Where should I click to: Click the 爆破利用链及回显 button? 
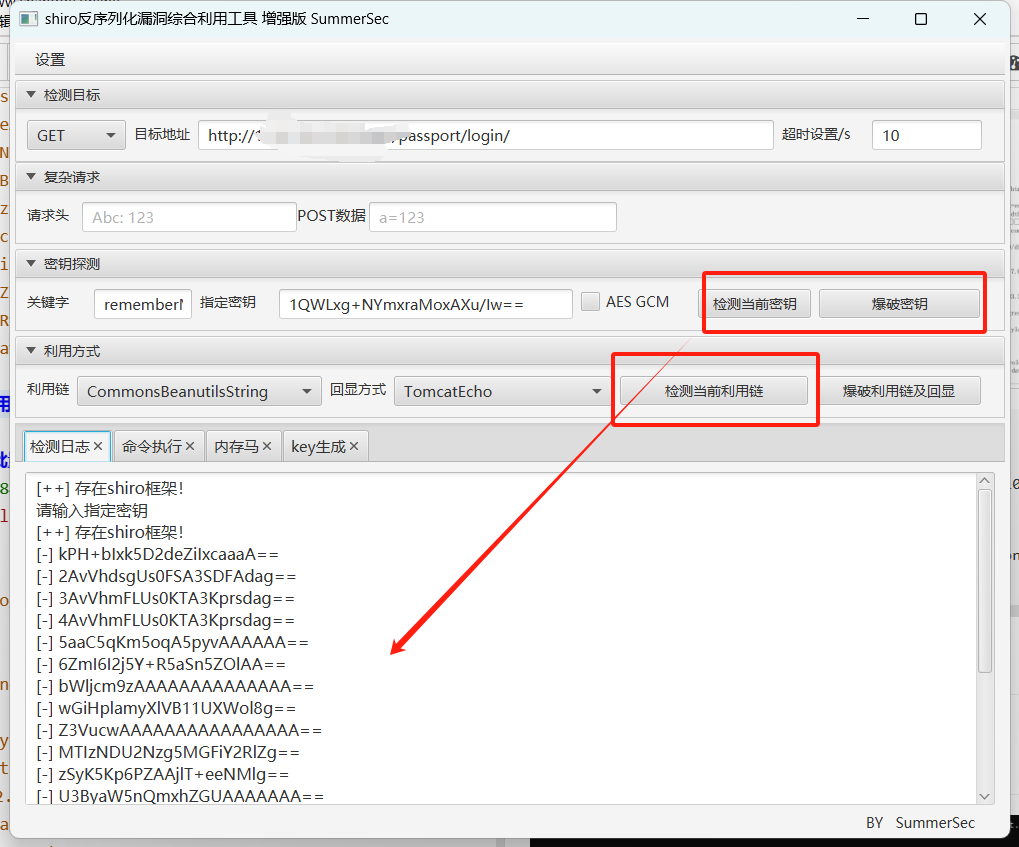pos(899,391)
